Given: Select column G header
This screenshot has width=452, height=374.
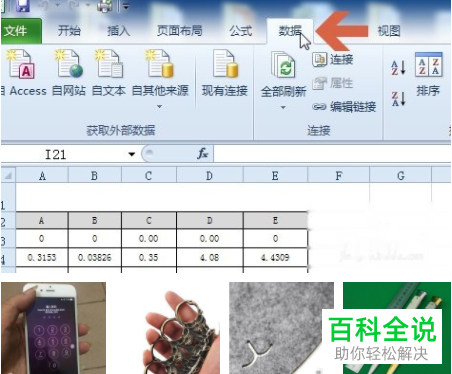Looking at the screenshot, I should click(x=401, y=176).
